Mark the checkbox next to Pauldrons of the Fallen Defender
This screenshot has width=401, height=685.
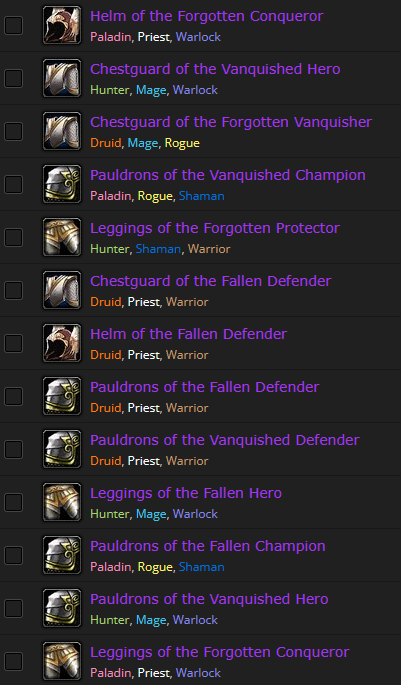point(13,396)
